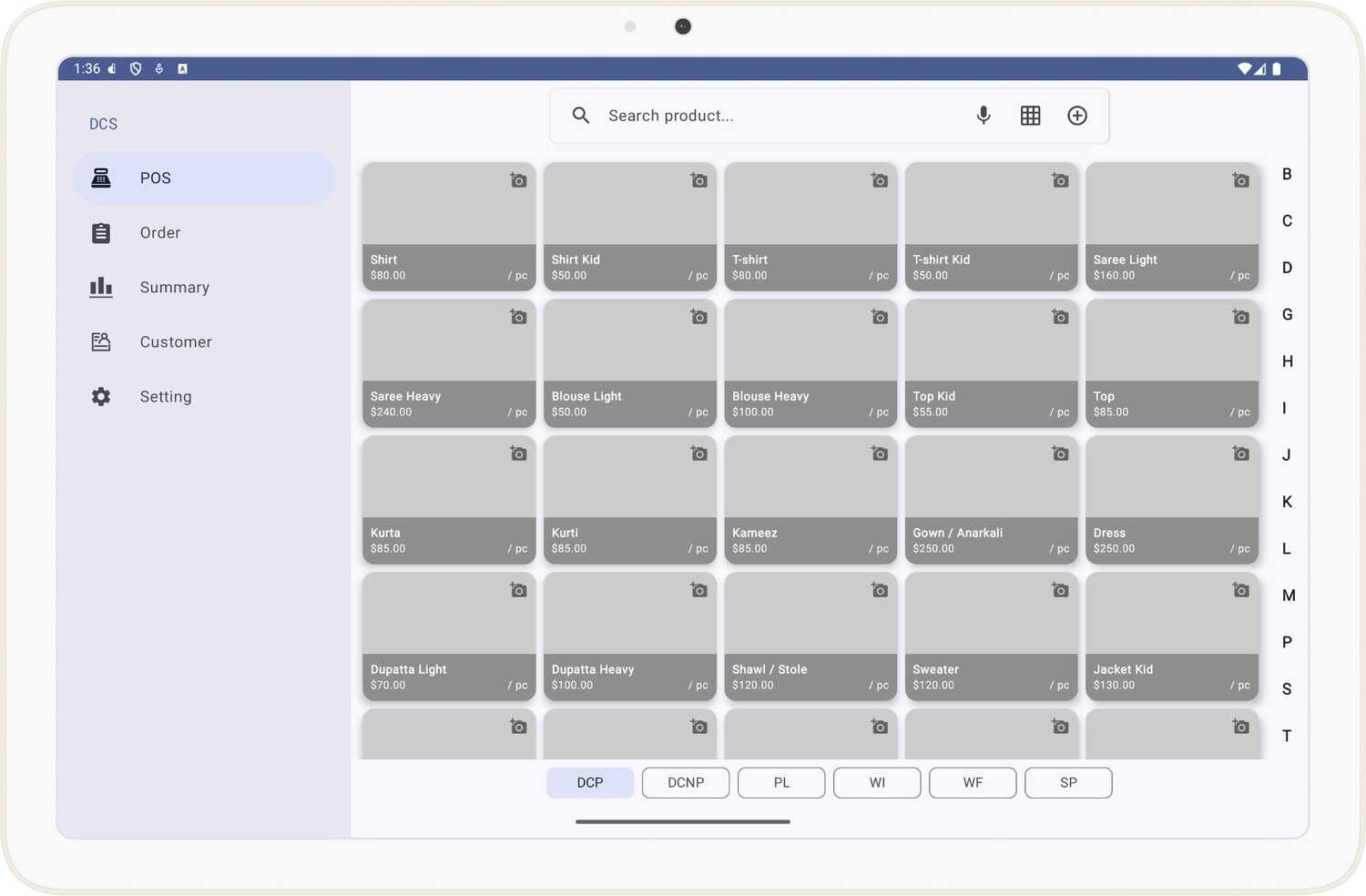Viewport: 1366px width, 896px height.
Task: Tap the Gown / Anarkali product tile
Action: click(x=991, y=499)
